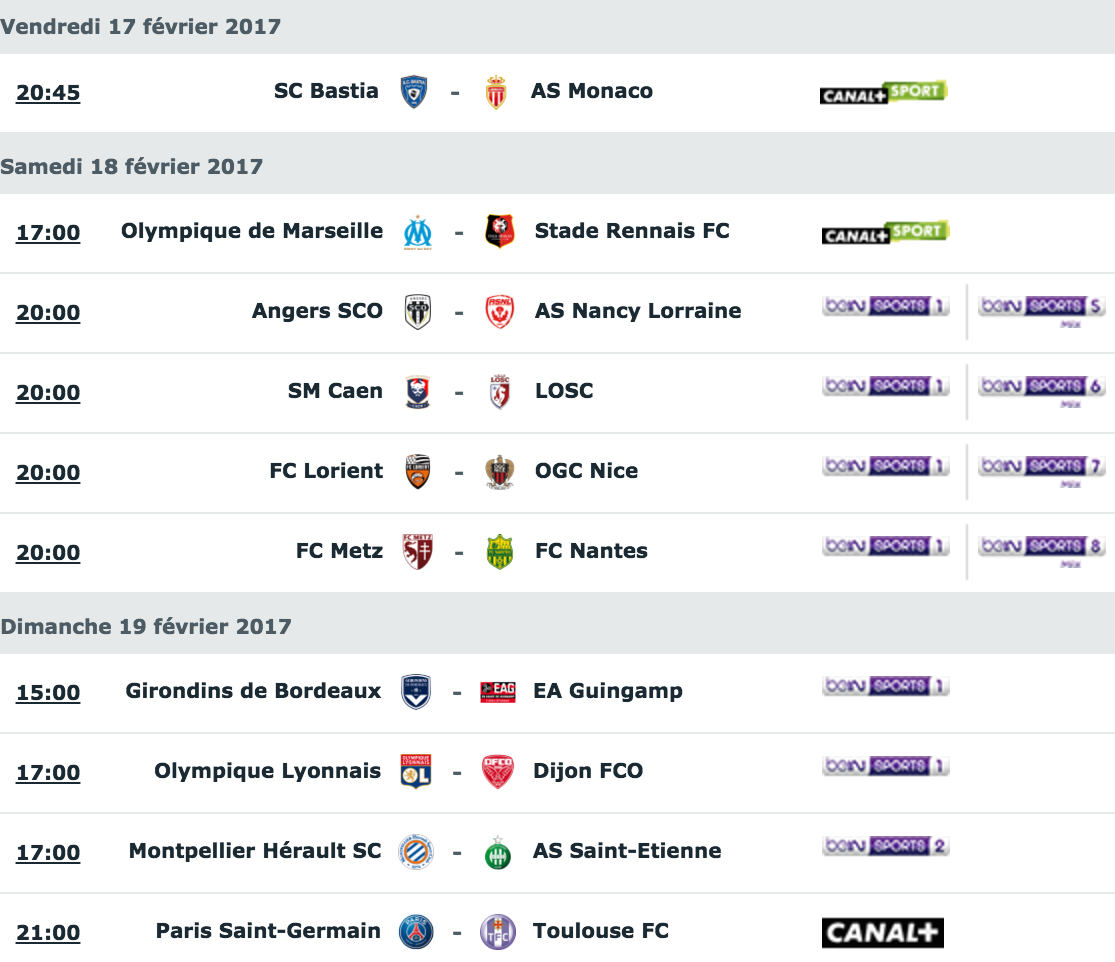The image size is (1115, 962).
Task: Click the AS Saint-Etienne green crest
Action: coord(498,853)
